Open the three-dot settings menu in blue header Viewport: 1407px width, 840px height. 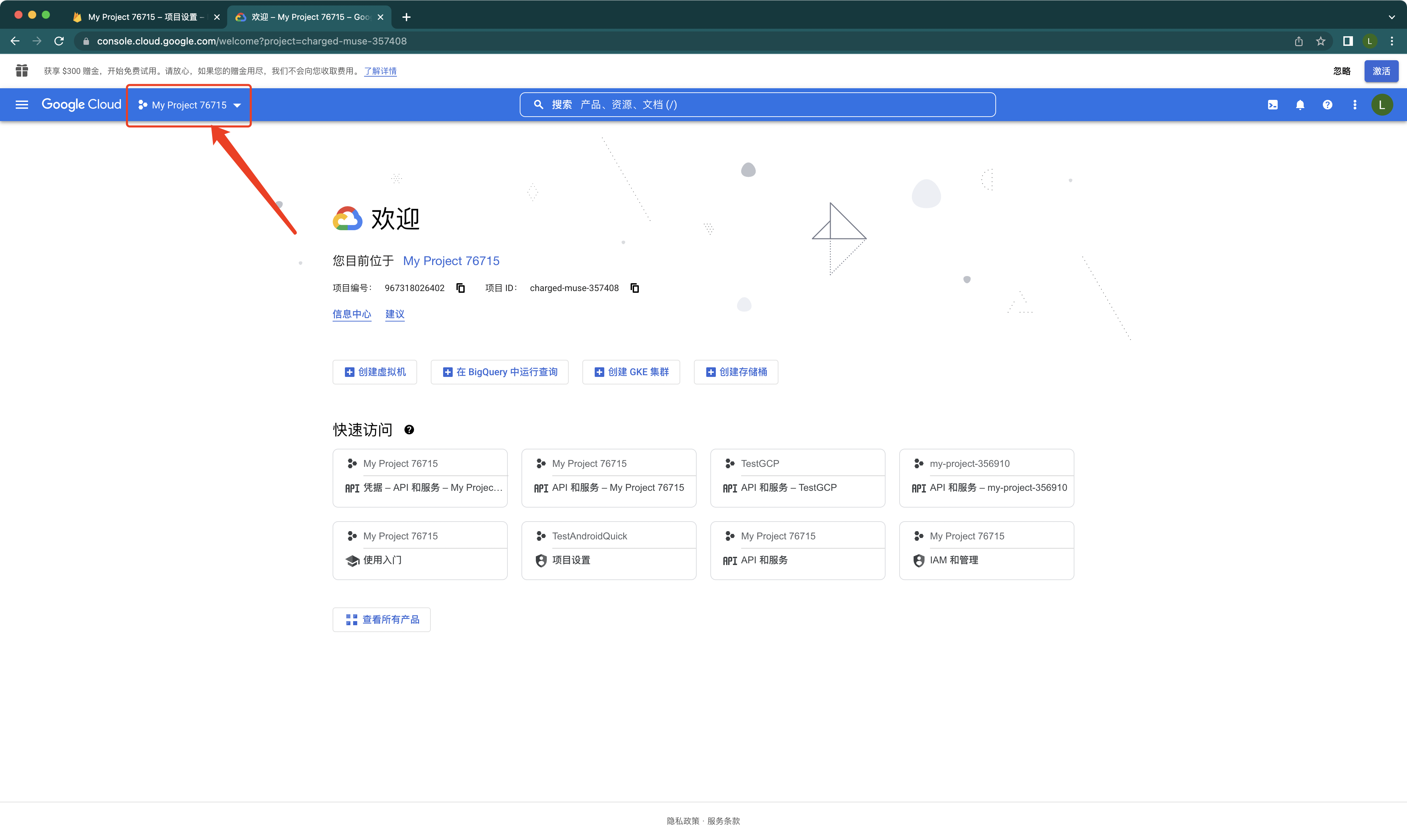[1354, 105]
